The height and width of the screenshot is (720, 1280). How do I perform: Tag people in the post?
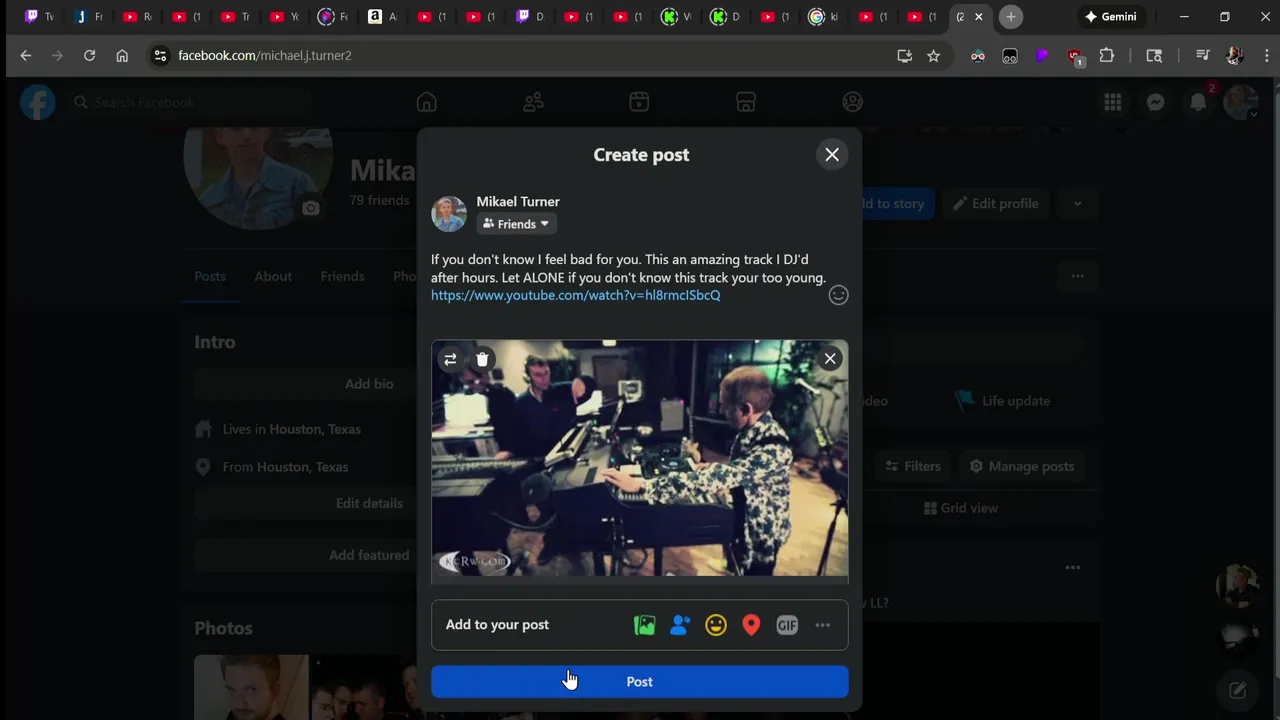[680, 625]
